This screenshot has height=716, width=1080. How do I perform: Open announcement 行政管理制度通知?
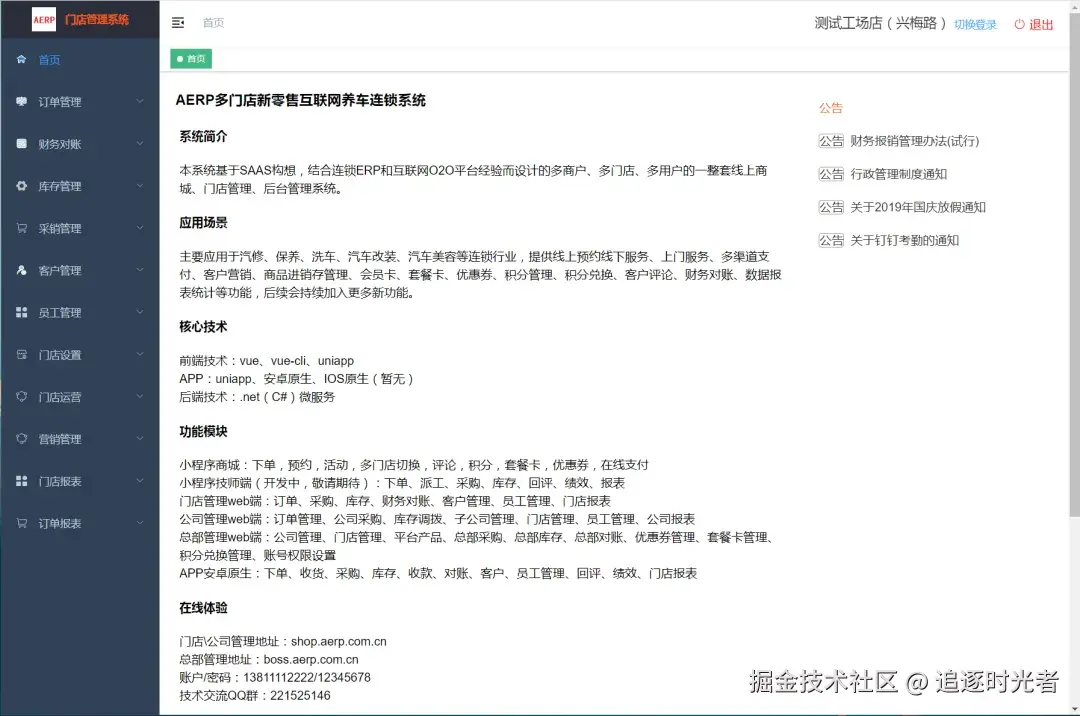tap(898, 174)
